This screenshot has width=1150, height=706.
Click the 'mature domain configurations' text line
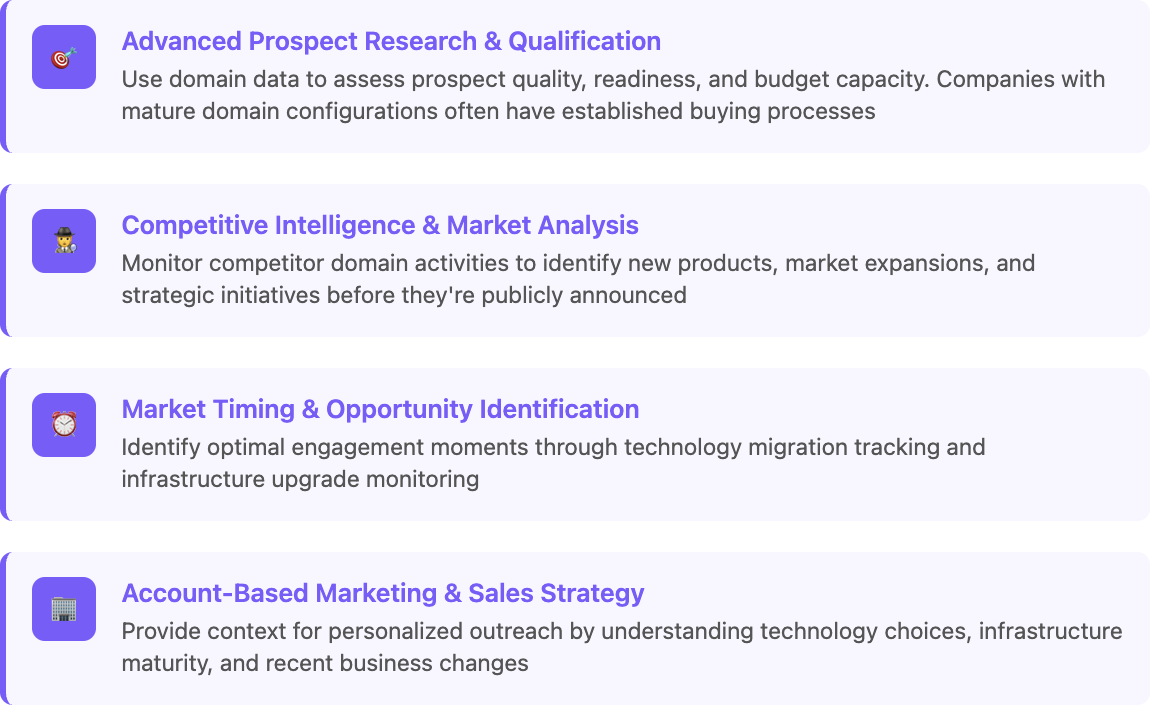point(499,111)
